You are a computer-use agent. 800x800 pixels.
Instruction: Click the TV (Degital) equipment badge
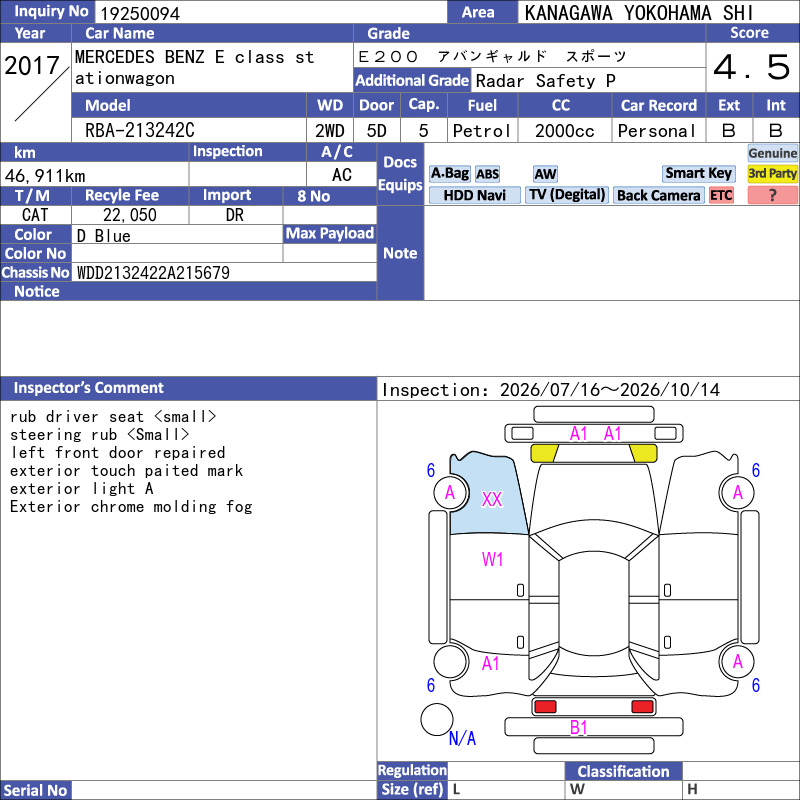point(567,195)
